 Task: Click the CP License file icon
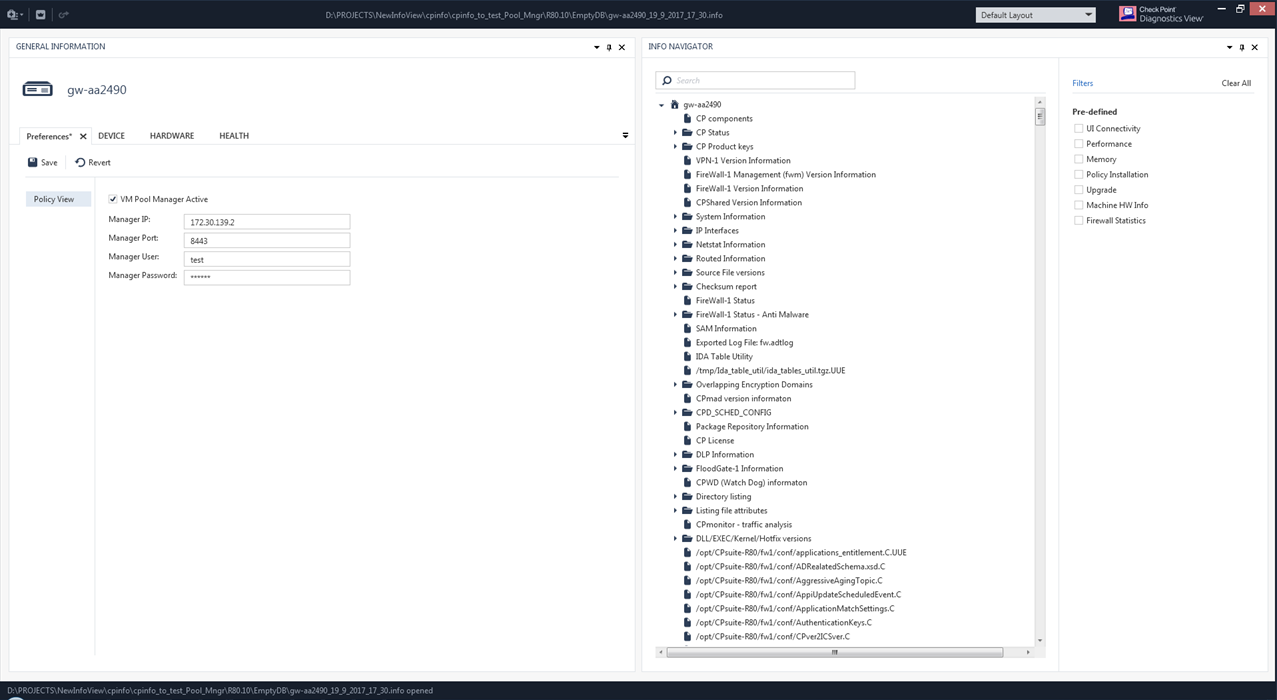tap(687, 441)
